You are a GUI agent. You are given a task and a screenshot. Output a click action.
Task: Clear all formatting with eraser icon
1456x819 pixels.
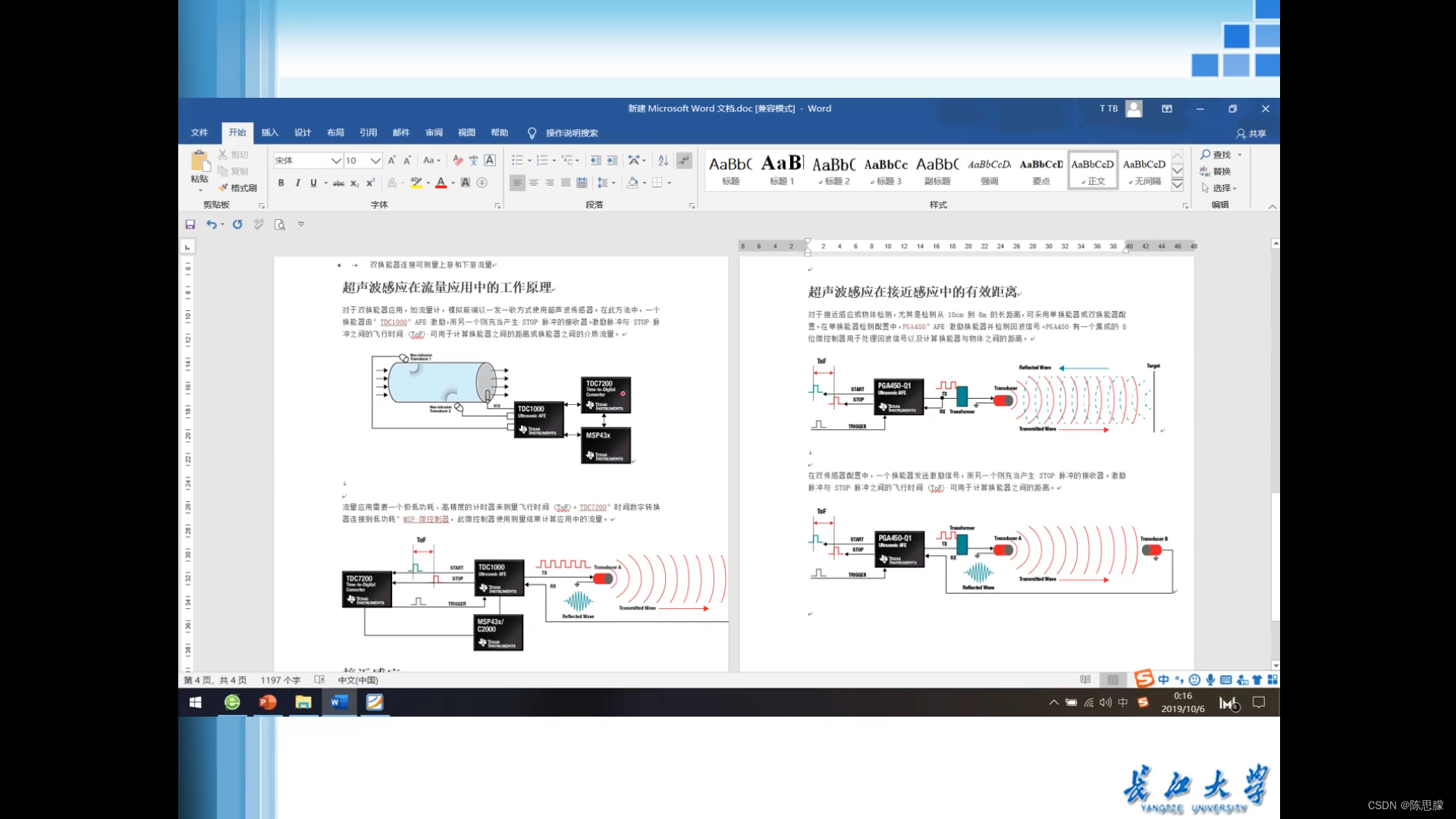pyautogui.click(x=457, y=160)
